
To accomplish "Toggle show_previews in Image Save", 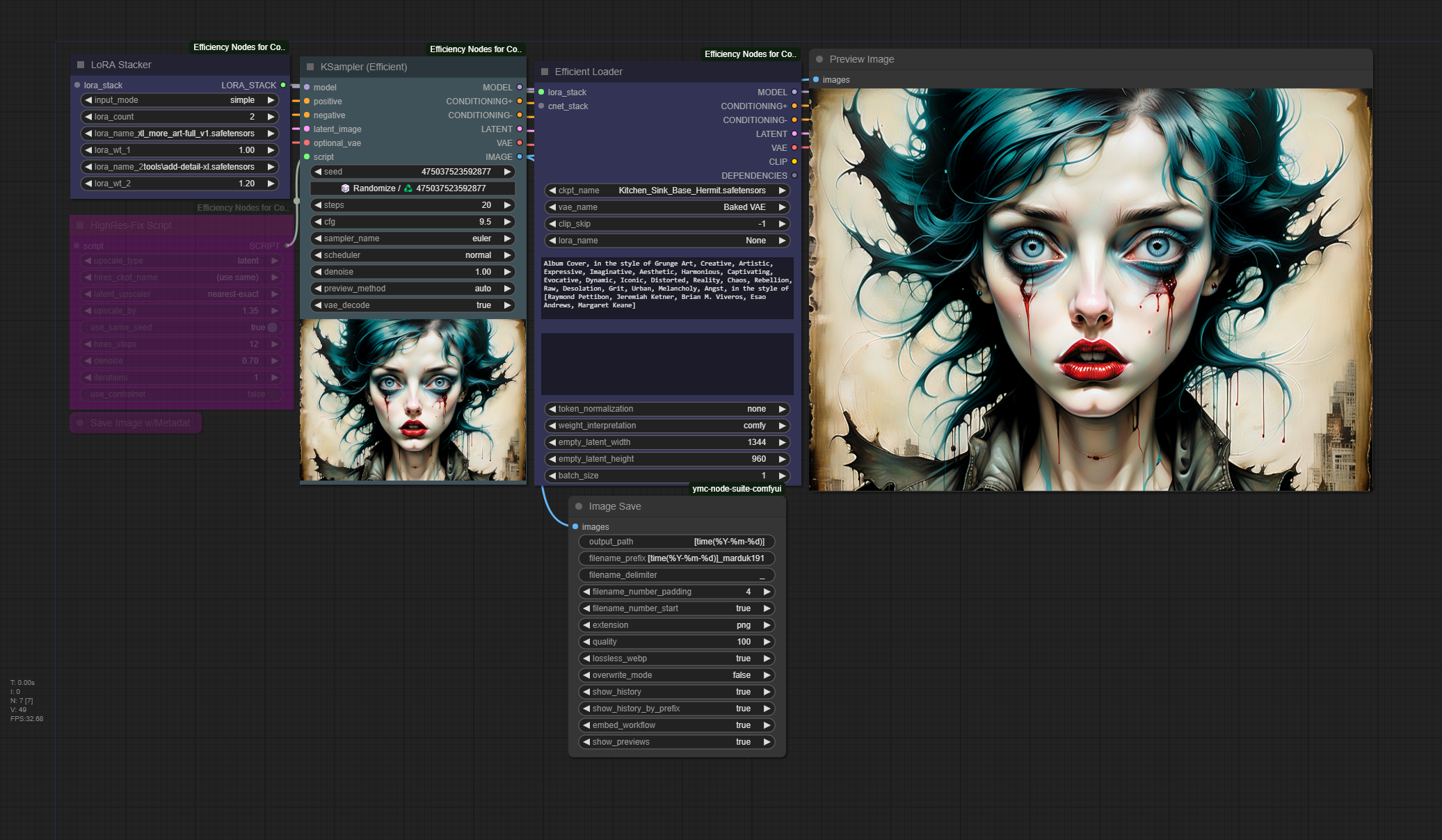I will click(677, 742).
